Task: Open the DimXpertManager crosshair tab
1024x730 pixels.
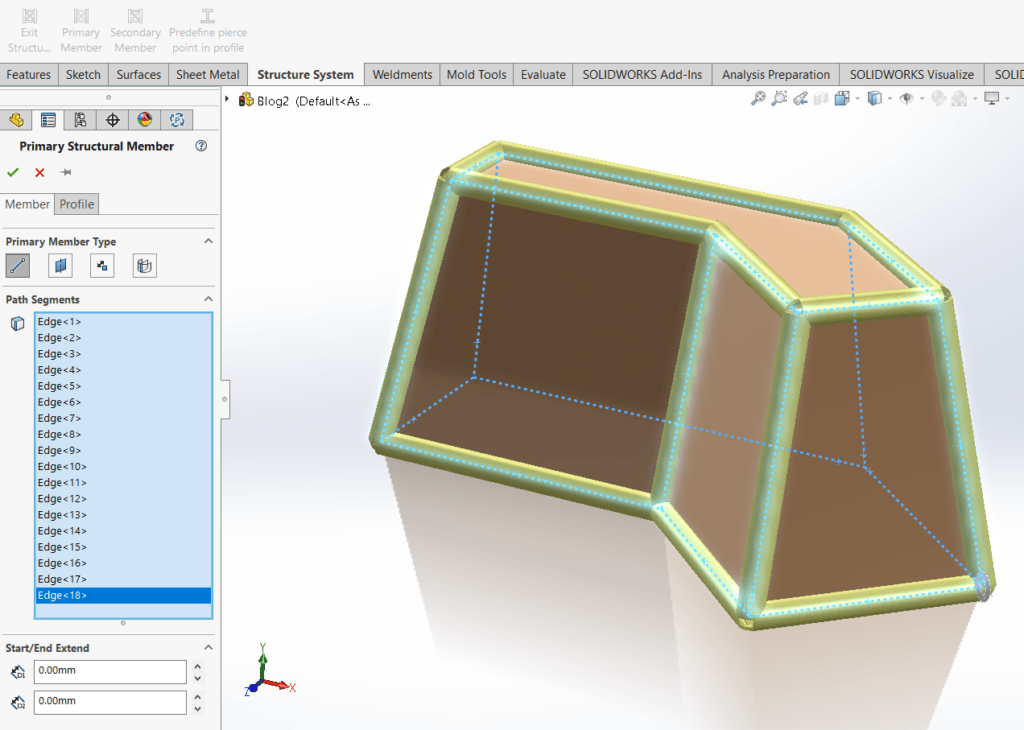Action: coord(112,120)
